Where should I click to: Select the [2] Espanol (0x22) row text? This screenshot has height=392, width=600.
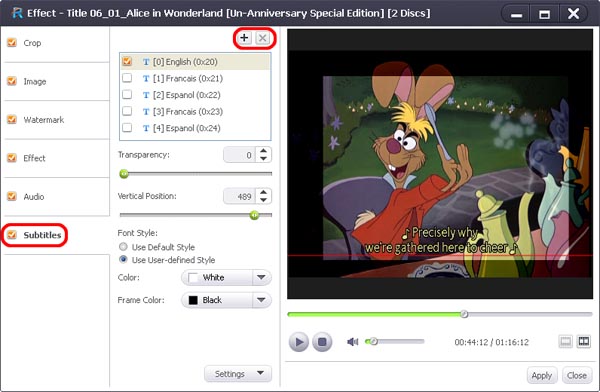187,95
